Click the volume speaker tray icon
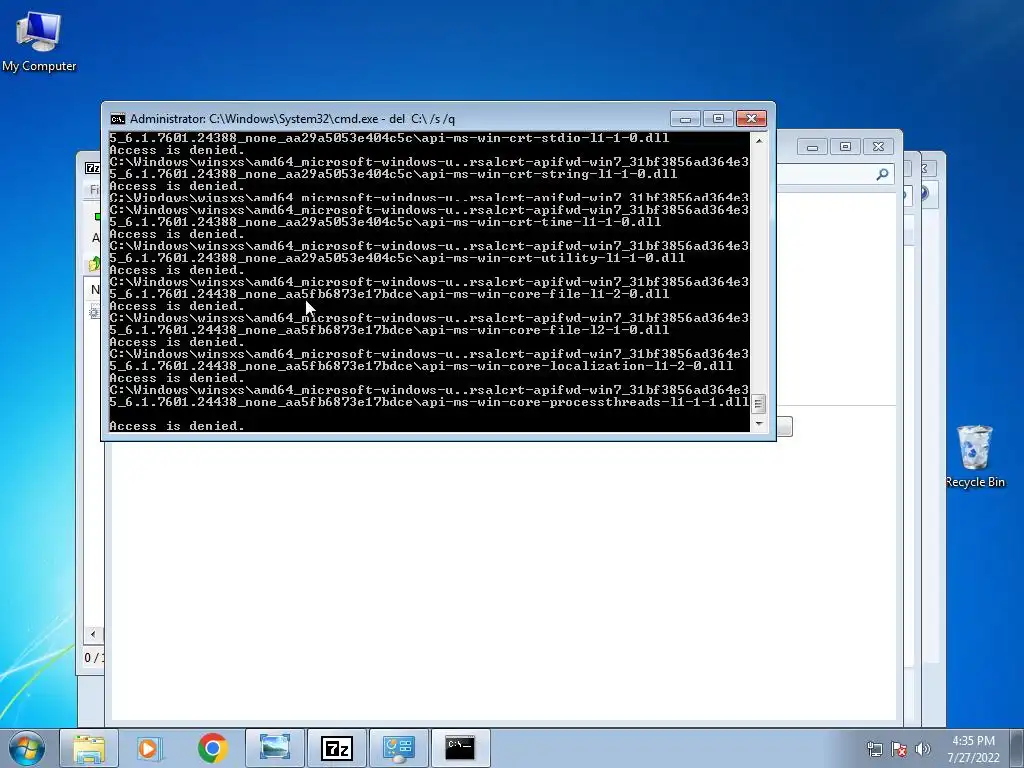Screen dimensions: 1024x768 pos(923,749)
